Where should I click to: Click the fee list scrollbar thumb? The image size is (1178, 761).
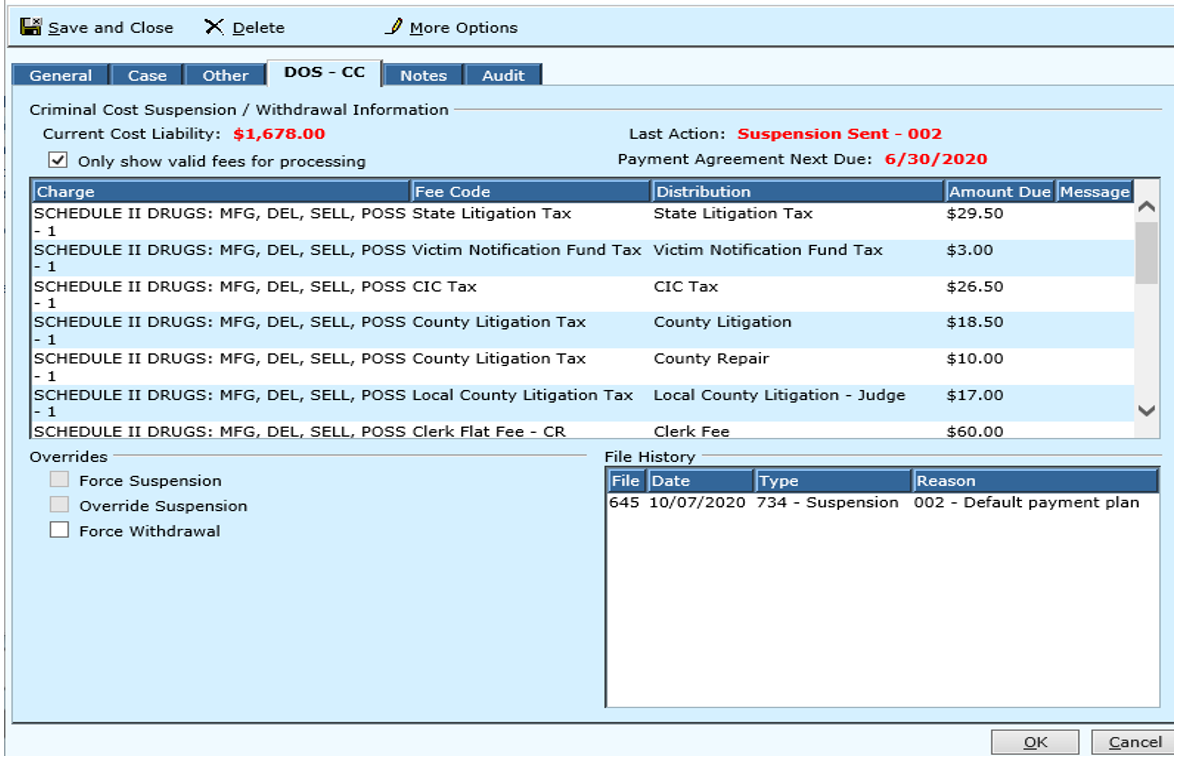[1146, 253]
